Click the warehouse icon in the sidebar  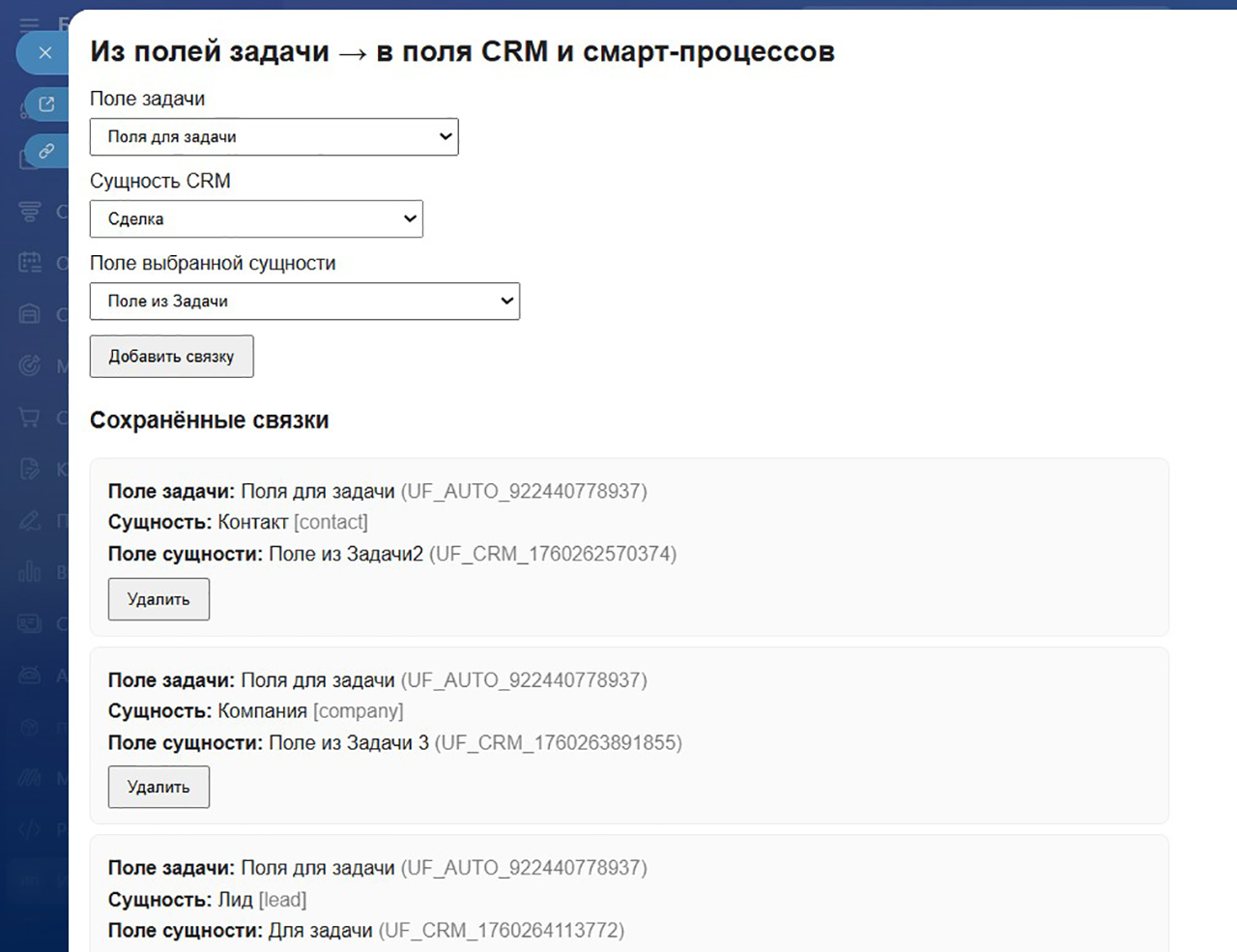(30, 314)
